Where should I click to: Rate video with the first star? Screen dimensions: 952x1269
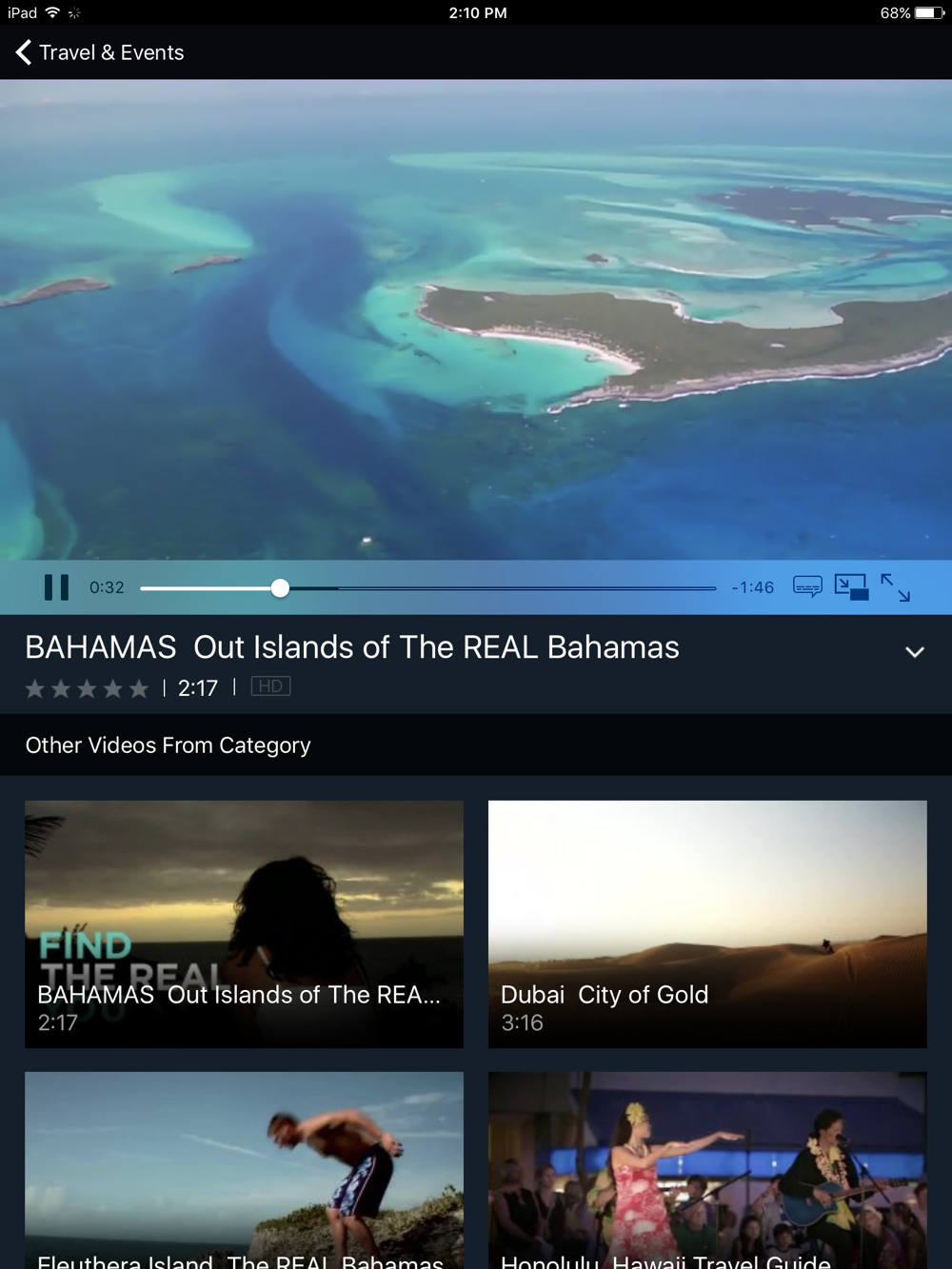[35, 688]
